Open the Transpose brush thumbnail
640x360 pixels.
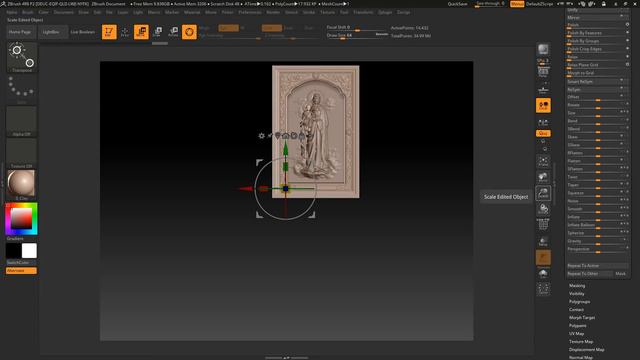tap(21, 56)
